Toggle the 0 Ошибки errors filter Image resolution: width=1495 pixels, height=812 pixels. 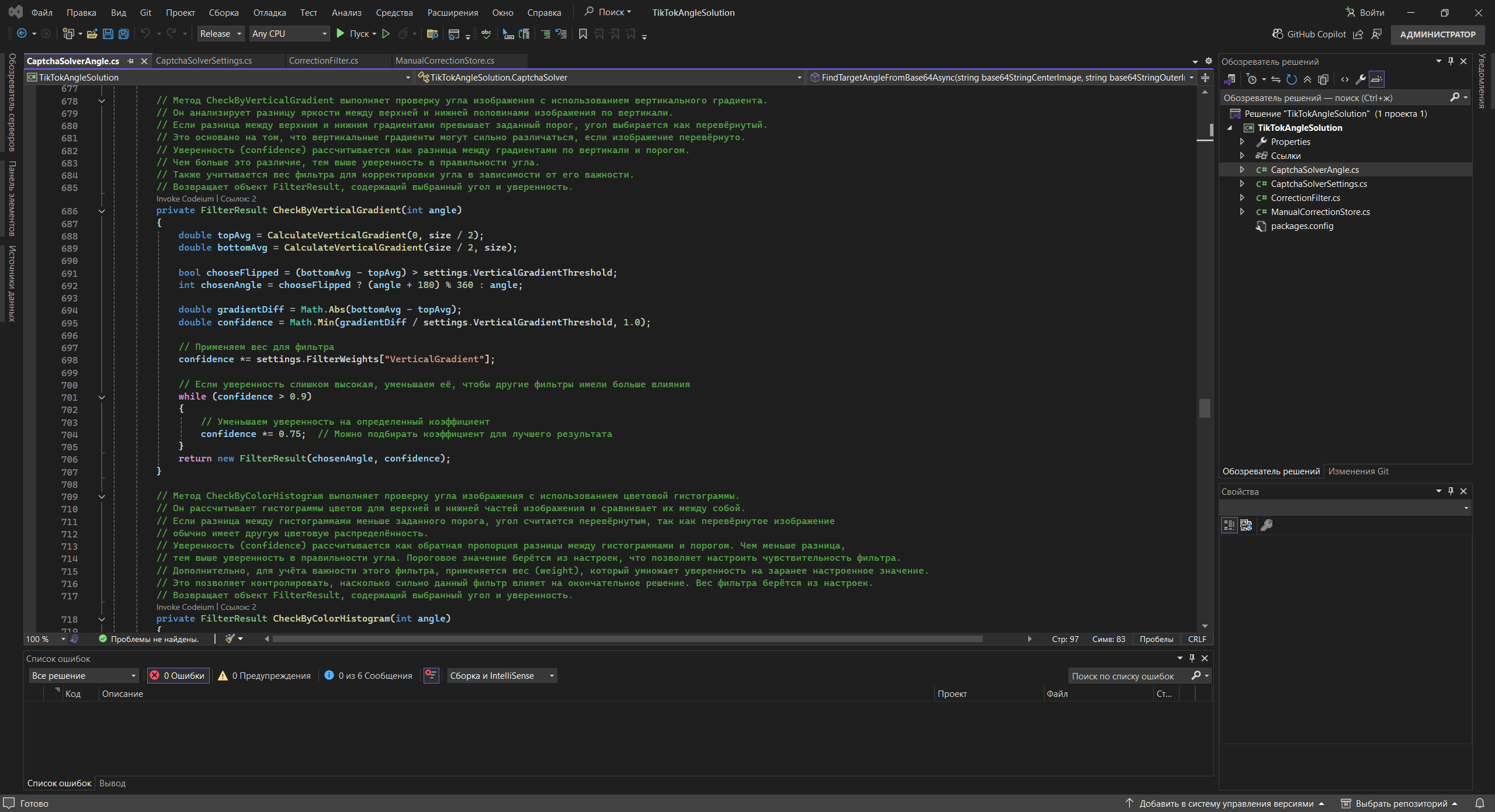click(178, 676)
